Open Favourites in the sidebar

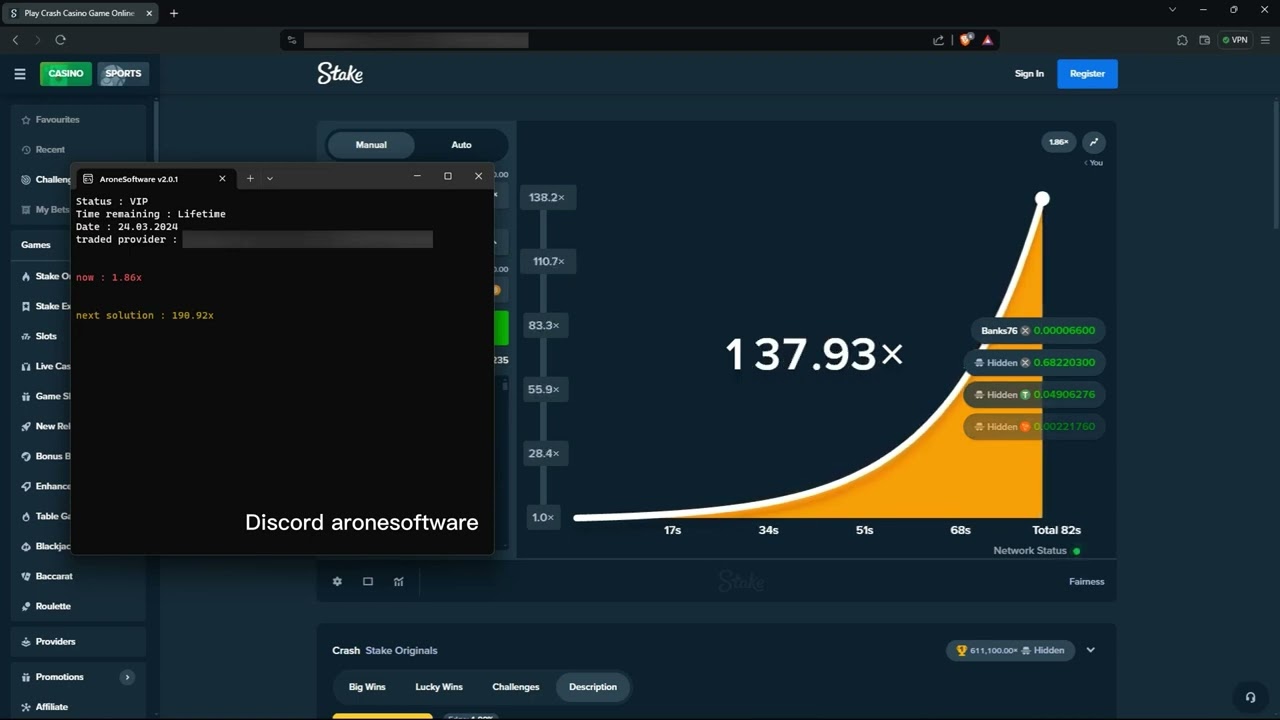coord(78,119)
